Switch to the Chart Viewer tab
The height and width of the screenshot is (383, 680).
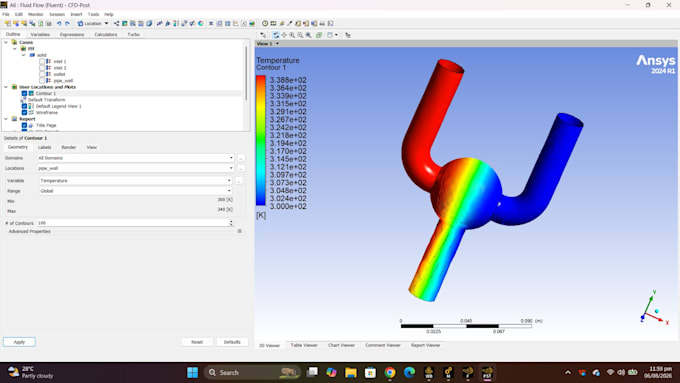341,345
